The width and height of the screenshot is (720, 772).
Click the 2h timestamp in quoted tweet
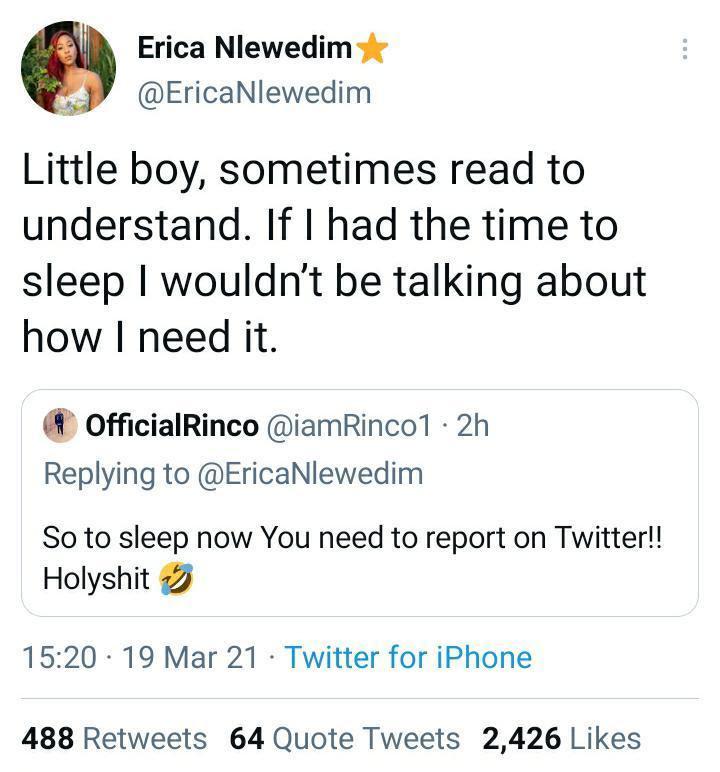(x=472, y=426)
